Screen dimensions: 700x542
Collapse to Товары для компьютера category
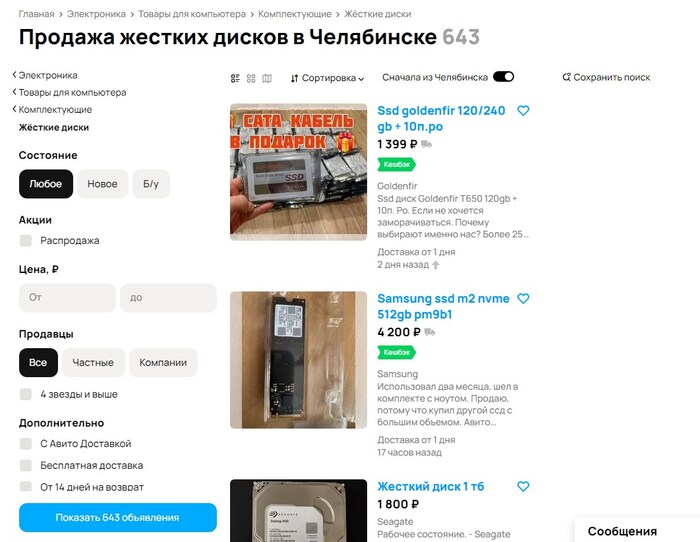coord(70,92)
